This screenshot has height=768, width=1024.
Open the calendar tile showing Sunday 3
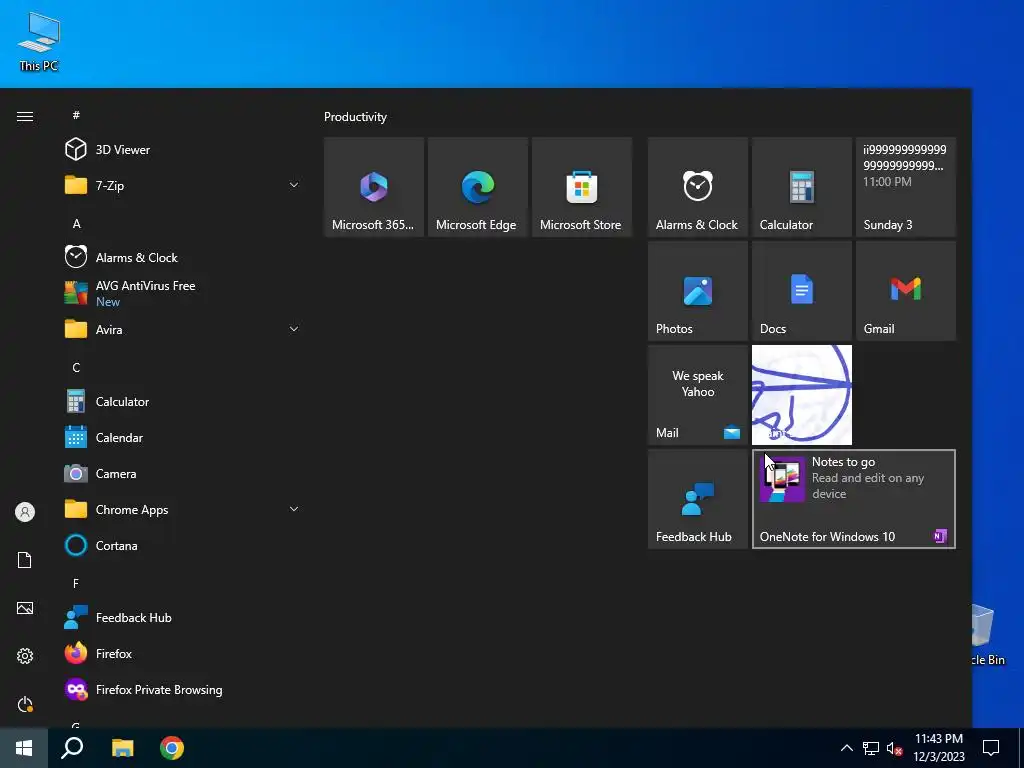(x=906, y=187)
